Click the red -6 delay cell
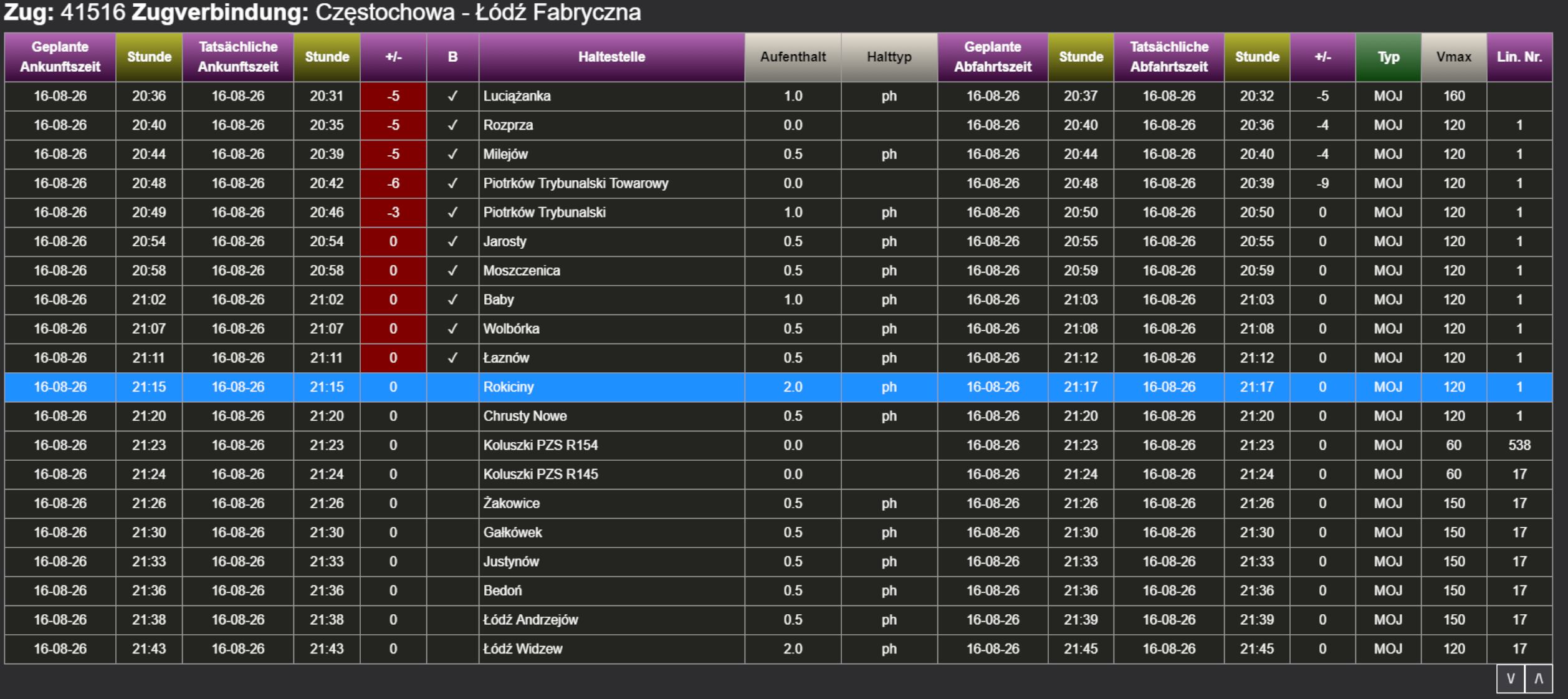The width and height of the screenshot is (1568, 699). coord(393,183)
